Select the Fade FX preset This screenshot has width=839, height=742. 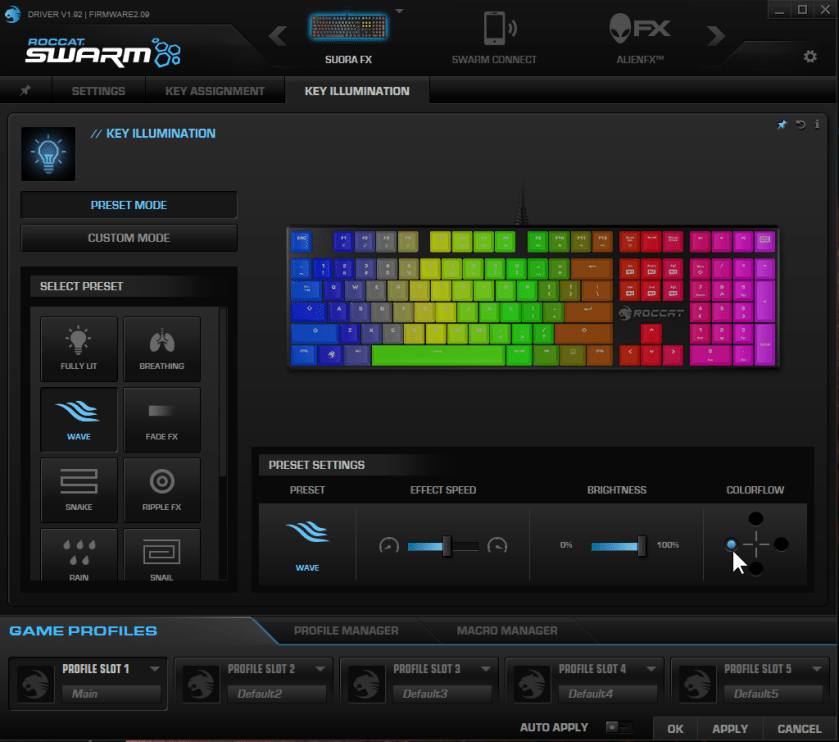(x=162, y=418)
